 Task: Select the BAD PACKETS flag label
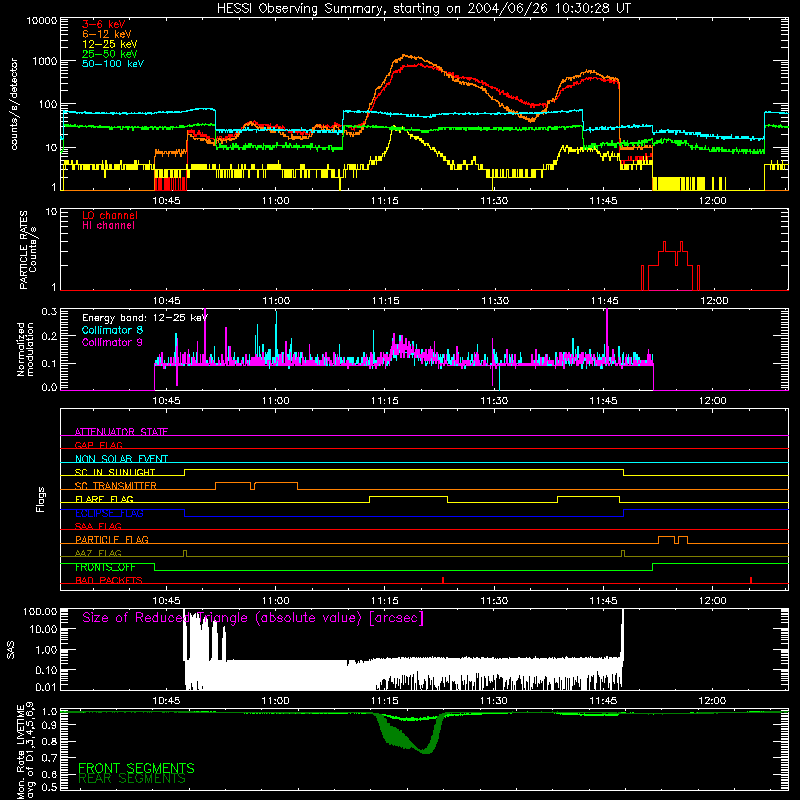click(x=109, y=580)
